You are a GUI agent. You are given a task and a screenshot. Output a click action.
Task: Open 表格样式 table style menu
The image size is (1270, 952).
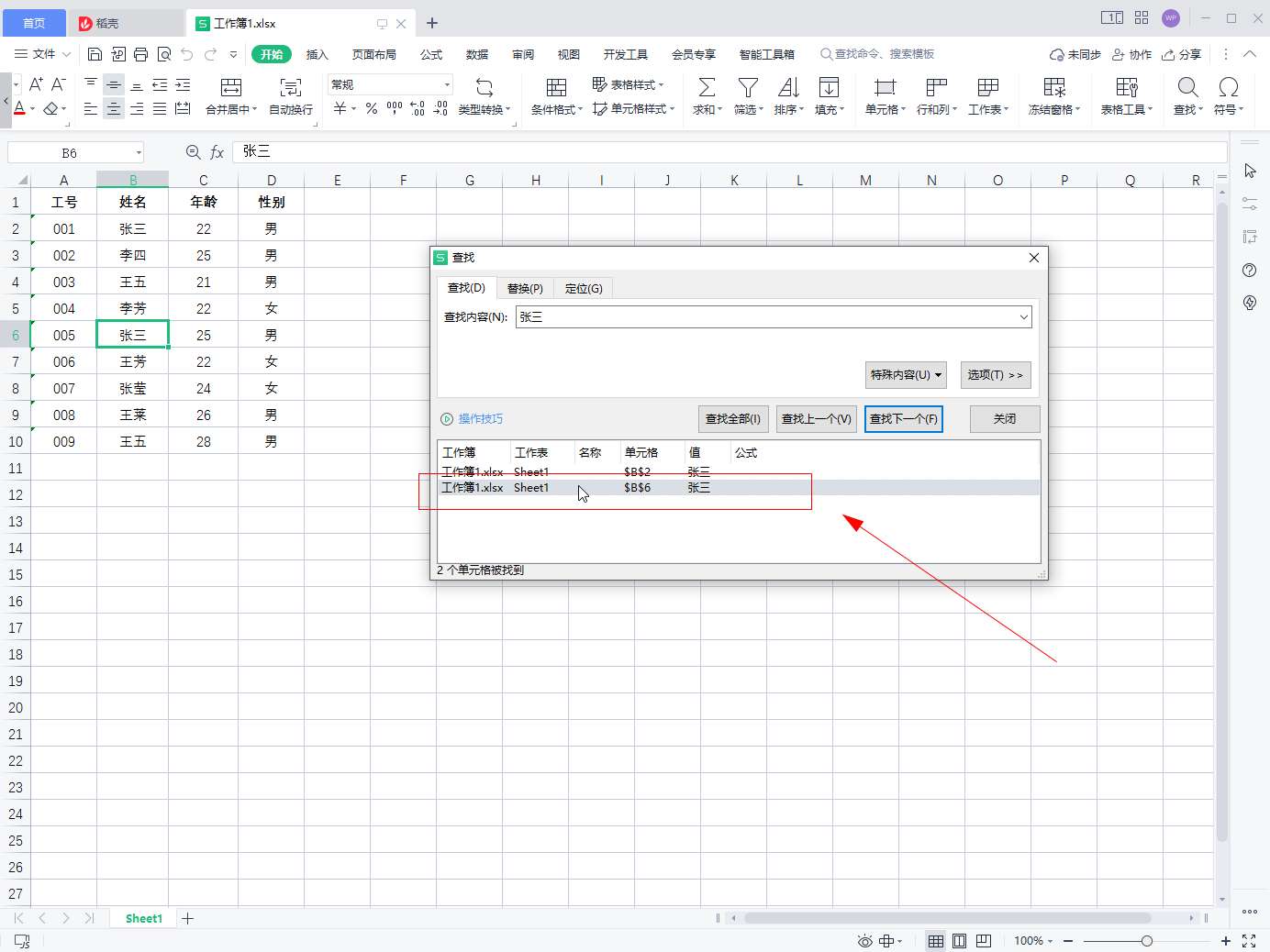[628, 84]
